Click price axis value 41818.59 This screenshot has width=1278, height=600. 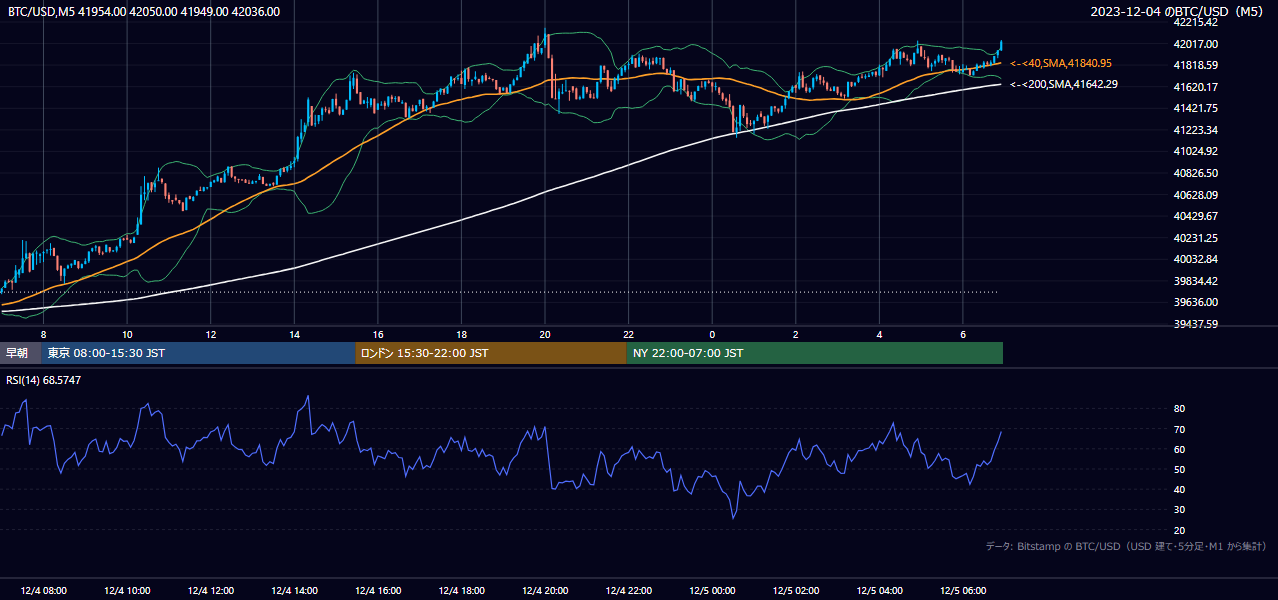(x=1197, y=65)
